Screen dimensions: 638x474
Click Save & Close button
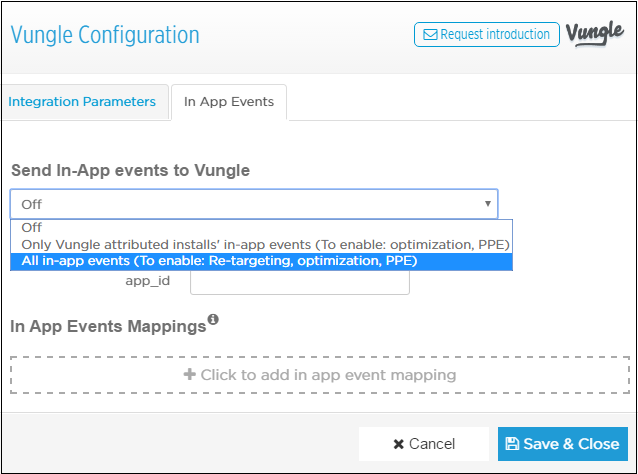(x=563, y=444)
